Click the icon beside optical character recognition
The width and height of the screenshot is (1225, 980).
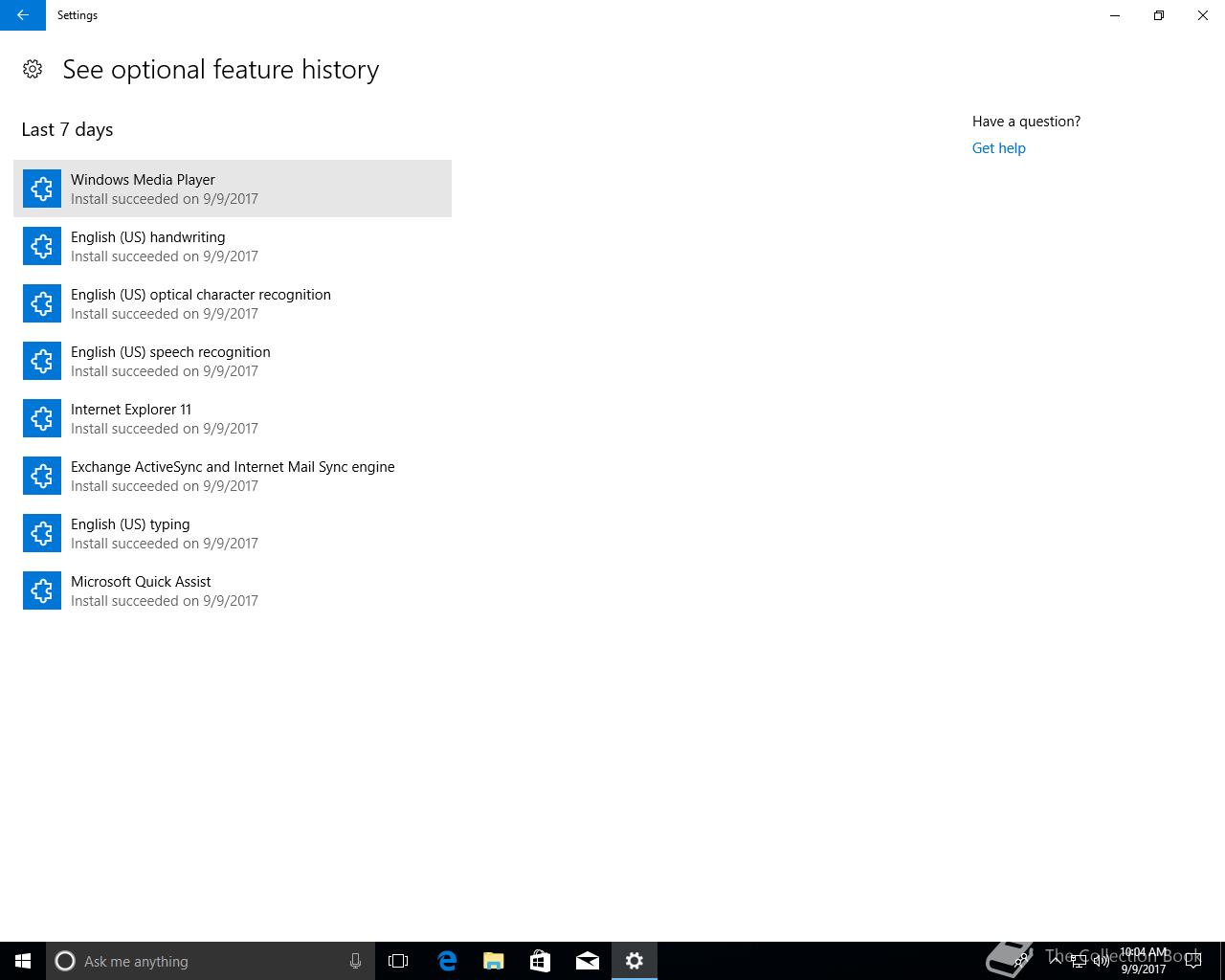coord(42,303)
